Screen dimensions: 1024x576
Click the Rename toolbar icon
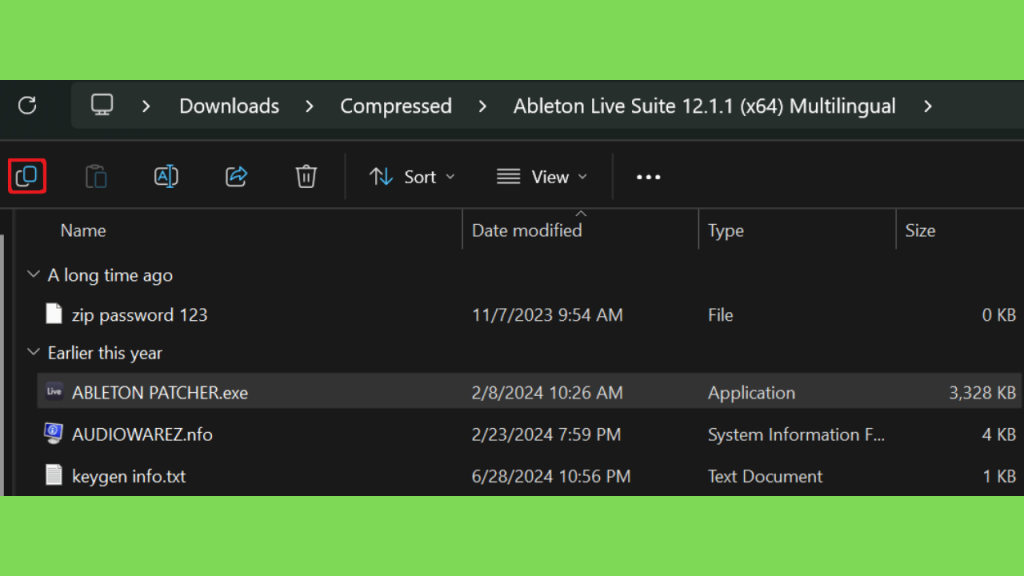[x=166, y=176]
